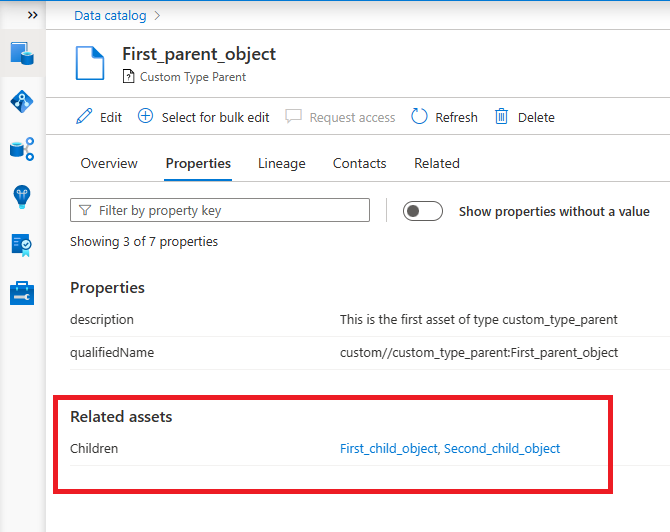Click the Edit pencil icon
This screenshot has height=532, width=670.
[x=85, y=117]
